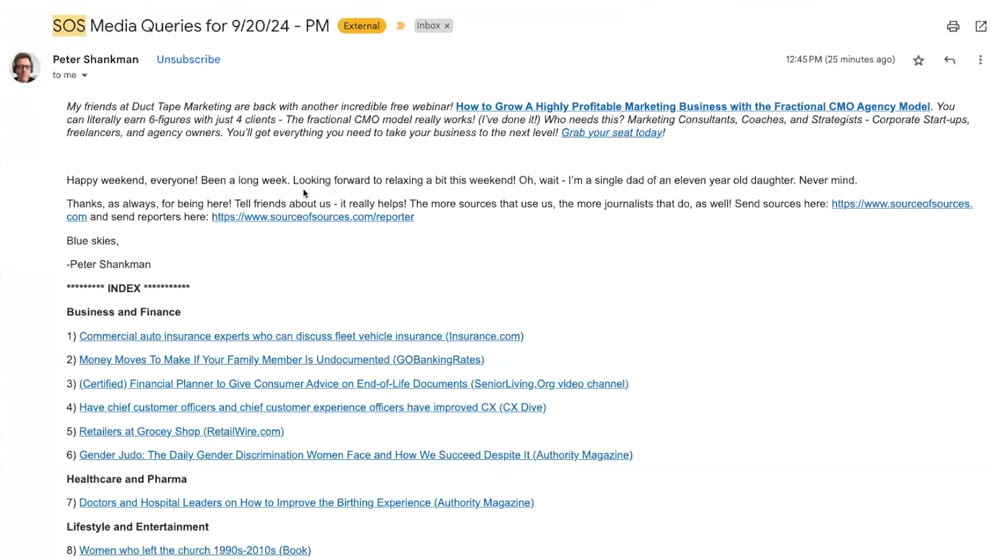The width and height of the screenshot is (1000, 560).
Task: Open the Fractional CMO Agency Model webinar link
Action: pos(693,107)
